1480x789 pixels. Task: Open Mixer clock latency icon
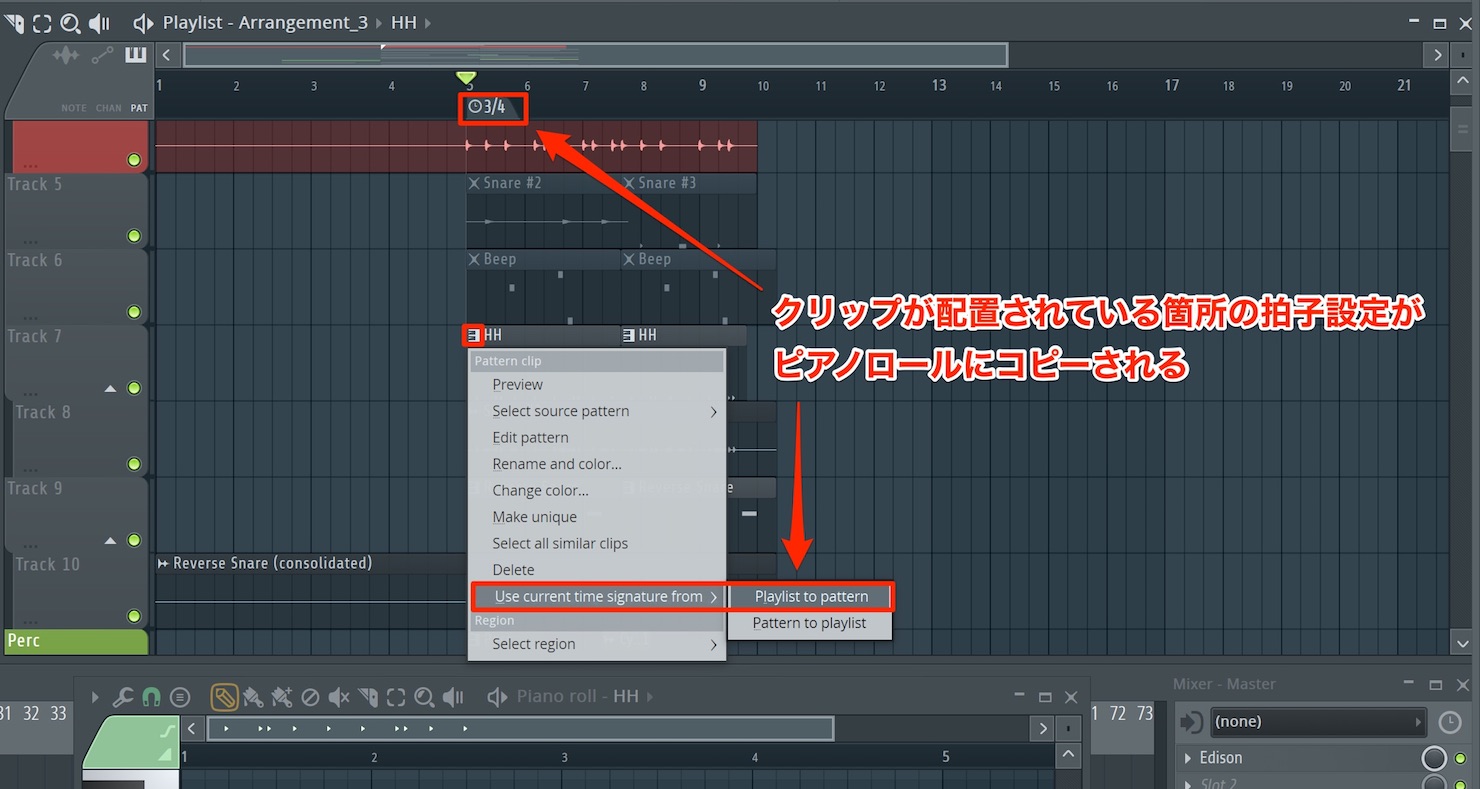point(1449,722)
